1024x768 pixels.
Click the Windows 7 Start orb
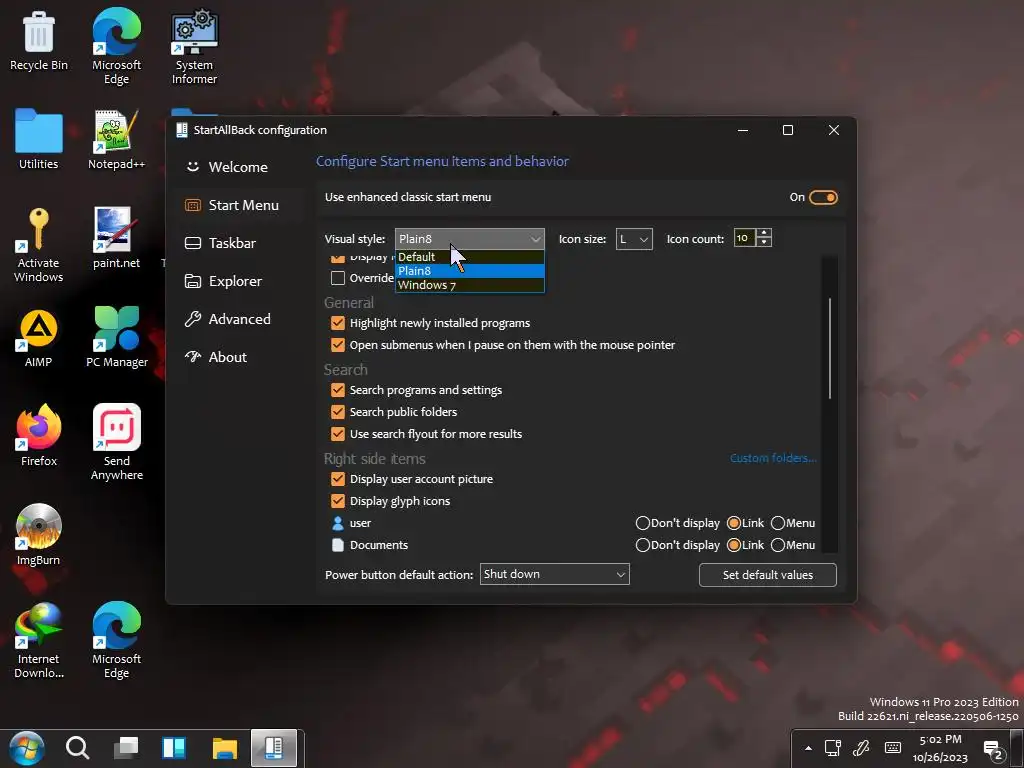(27, 748)
